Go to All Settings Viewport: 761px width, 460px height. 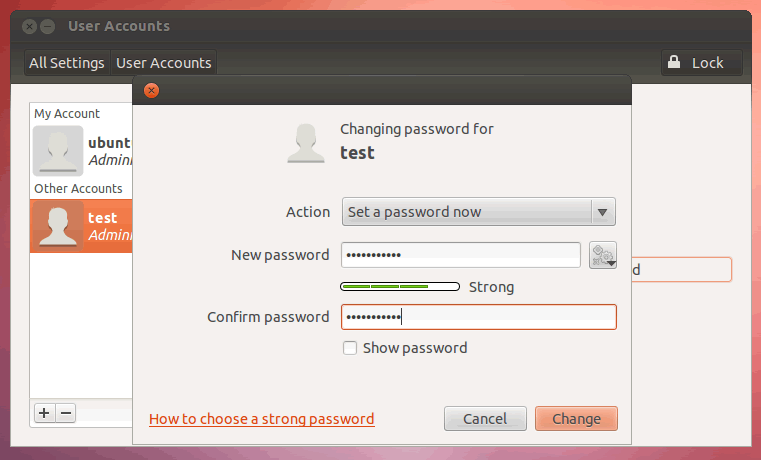[67, 63]
